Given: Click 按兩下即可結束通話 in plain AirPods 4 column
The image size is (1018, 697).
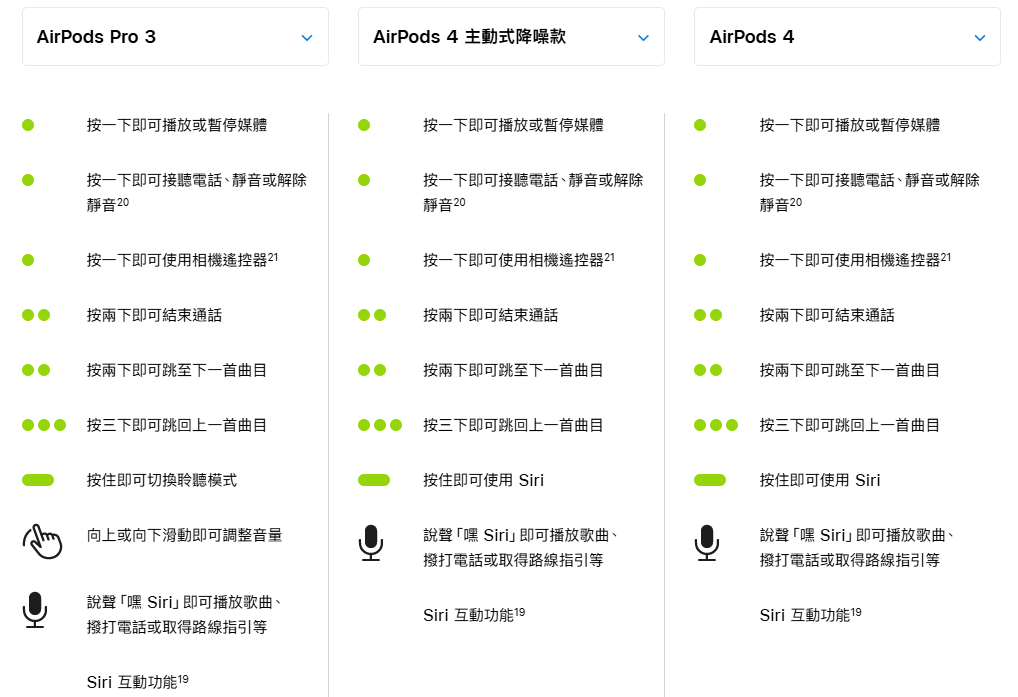Looking at the screenshot, I should [827, 315].
